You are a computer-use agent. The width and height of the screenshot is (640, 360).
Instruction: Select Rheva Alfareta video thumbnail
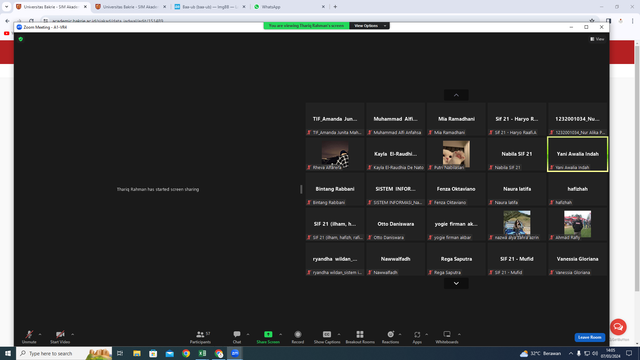335,154
